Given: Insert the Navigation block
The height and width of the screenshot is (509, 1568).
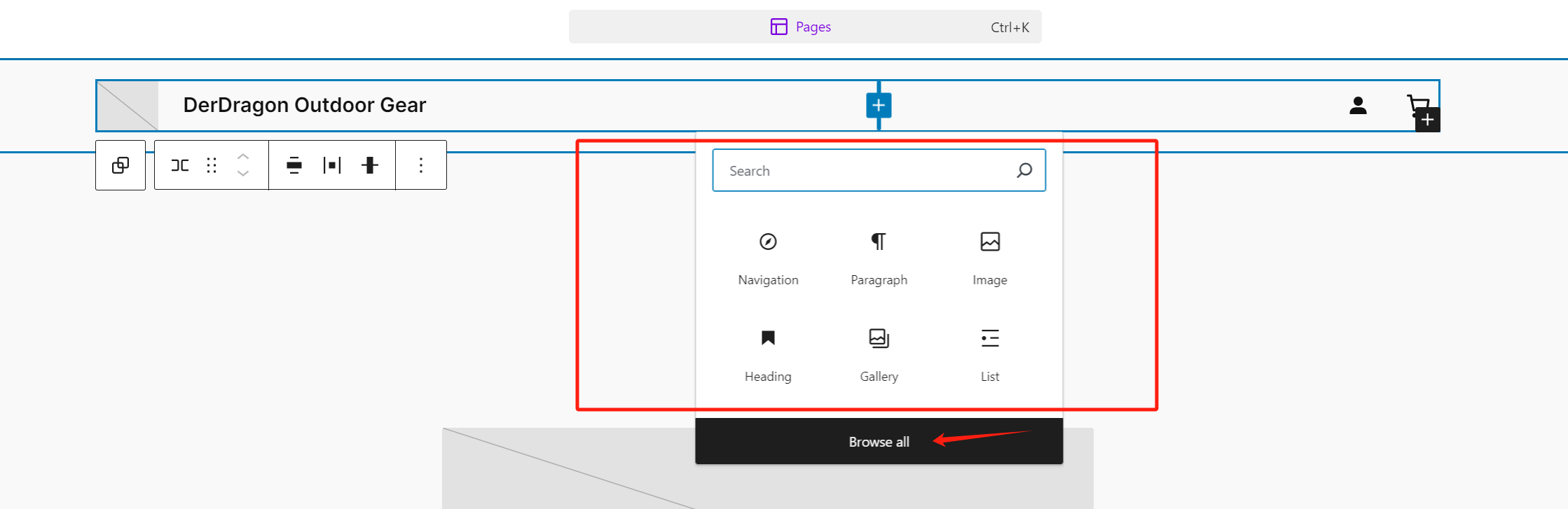Looking at the screenshot, I should pyautogui.click(x=768, y=259).
